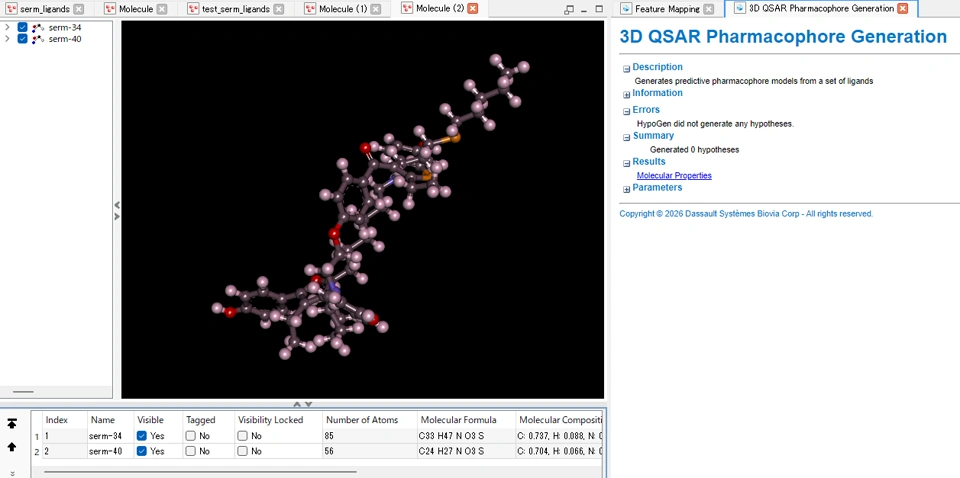Expand the serm-34 tree node
Image resolution: width=960 pixels, height=478 pixels.
(7, 28)
